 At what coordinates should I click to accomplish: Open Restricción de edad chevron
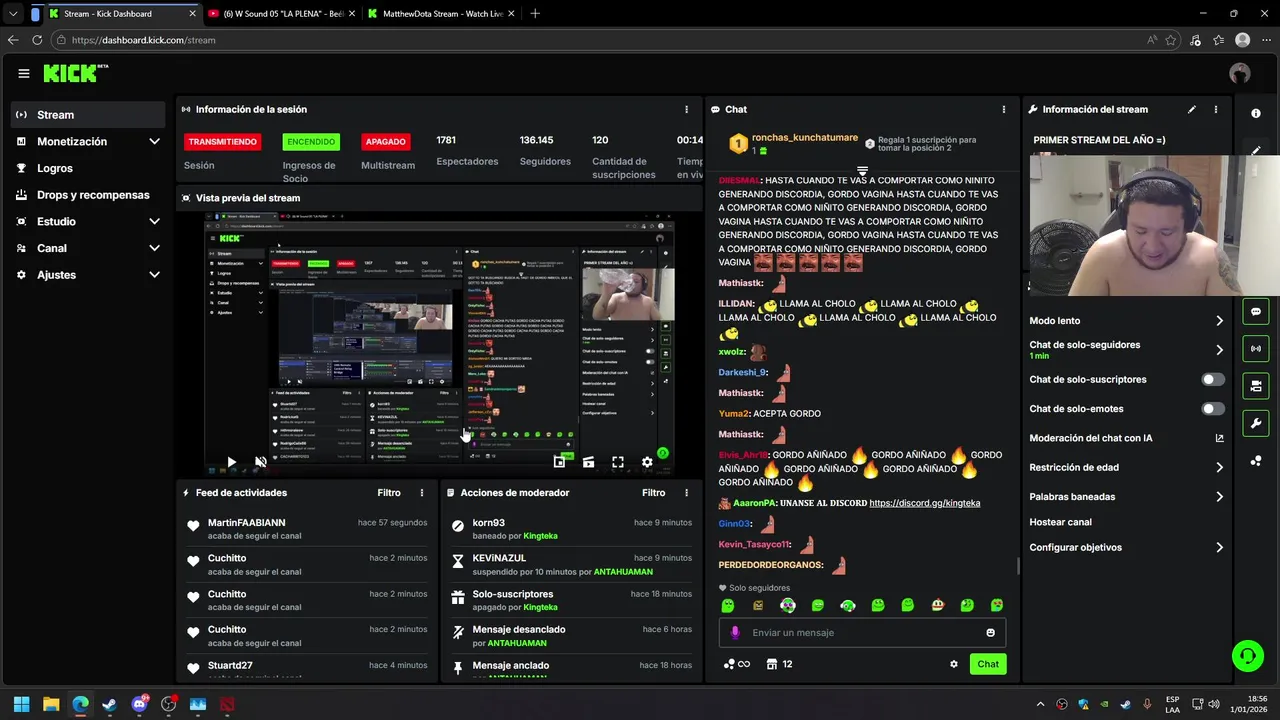(x=1219, y=467)
